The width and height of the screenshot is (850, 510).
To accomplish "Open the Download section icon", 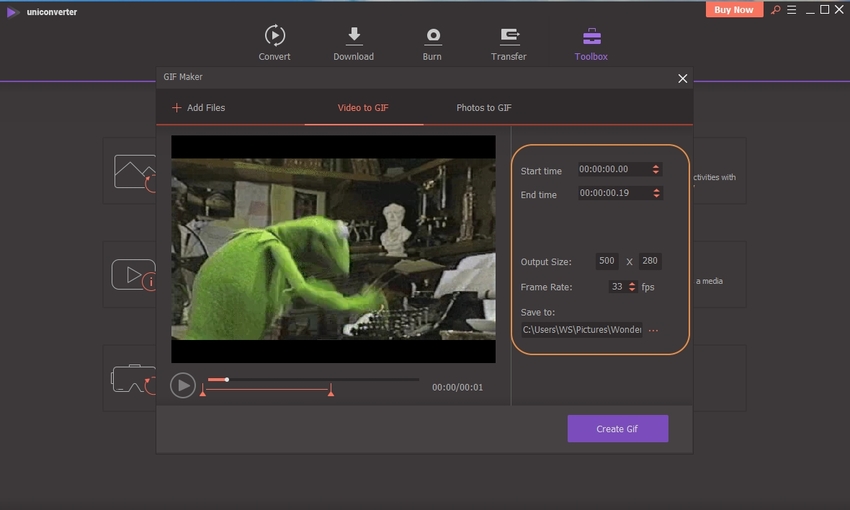I will click(x=353, y=36).
